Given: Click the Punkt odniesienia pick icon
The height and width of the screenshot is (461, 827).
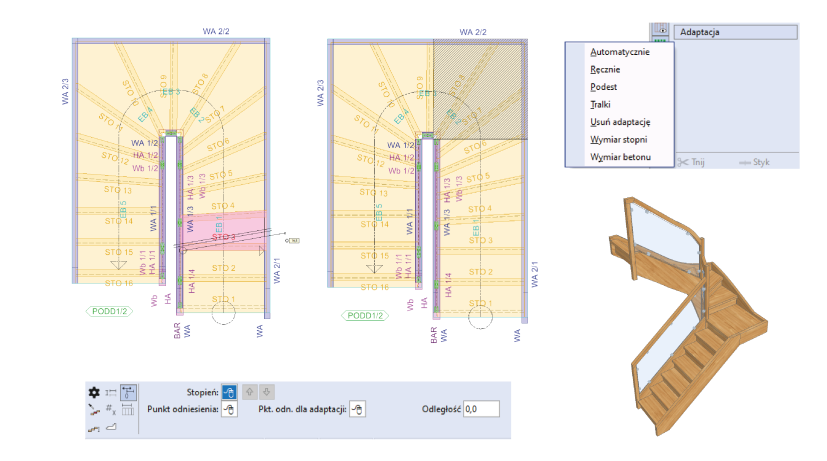Looking at the screenshot, I should tap(229, 409).
